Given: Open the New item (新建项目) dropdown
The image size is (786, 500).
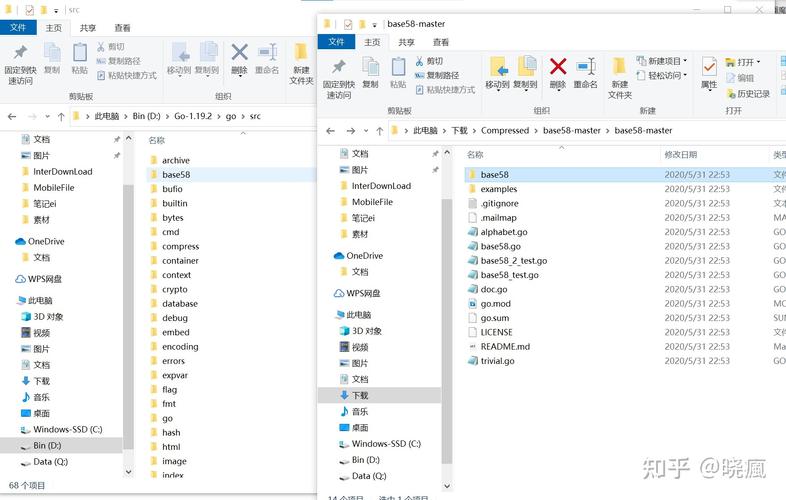Looking at the screenshot, I should tap(662, 61).
